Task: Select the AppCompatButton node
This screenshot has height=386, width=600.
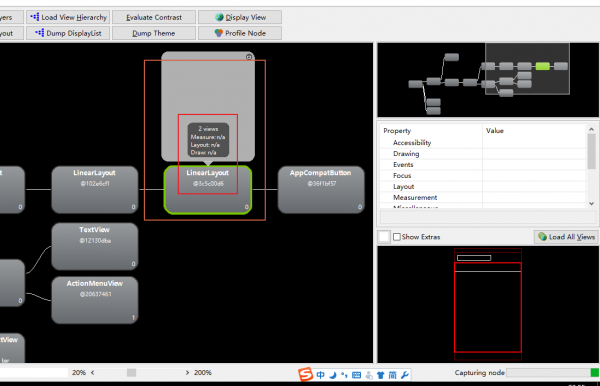Action: (x=321, y=190)
